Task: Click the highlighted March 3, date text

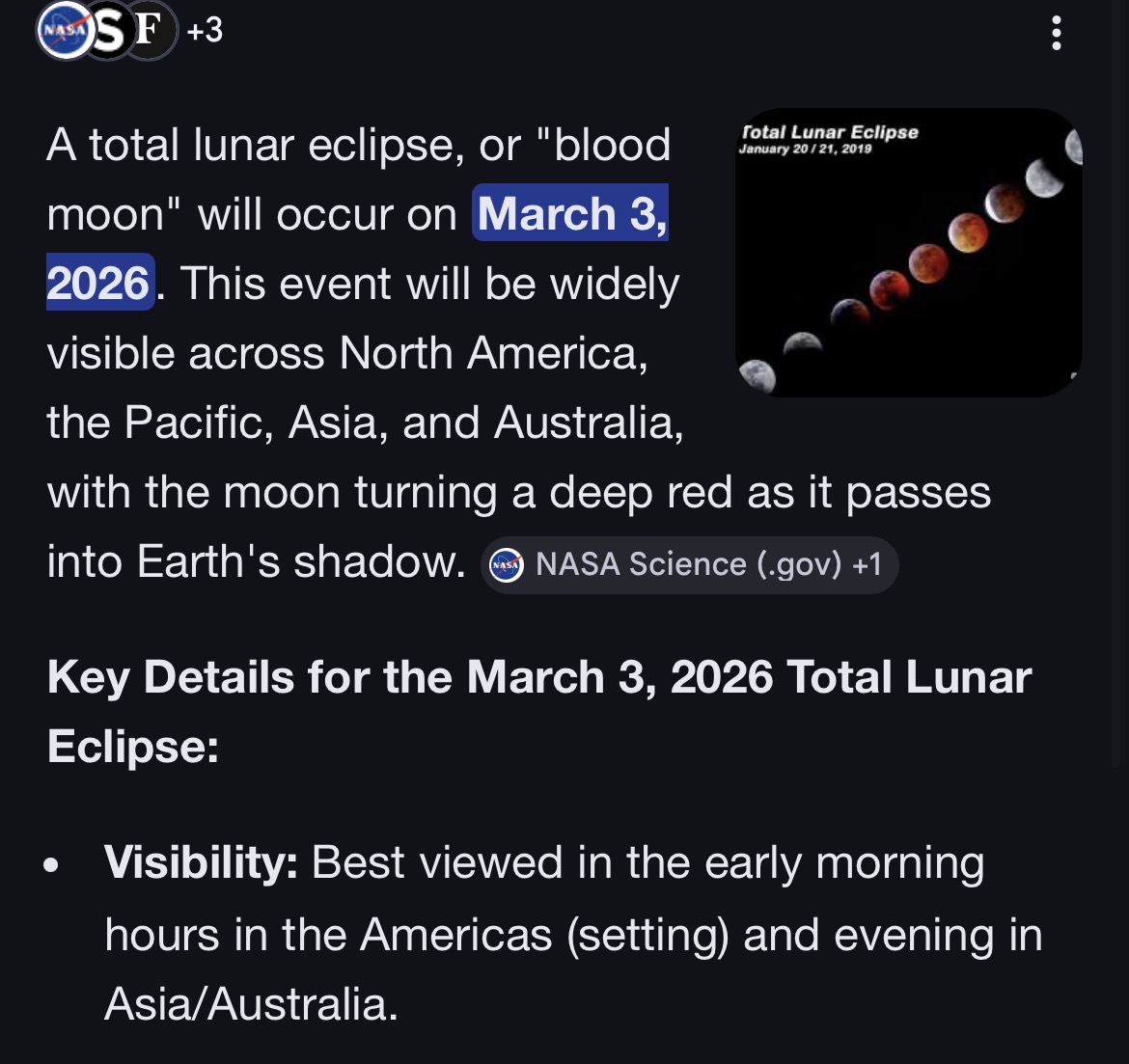Action: click(x=570, y=213)
